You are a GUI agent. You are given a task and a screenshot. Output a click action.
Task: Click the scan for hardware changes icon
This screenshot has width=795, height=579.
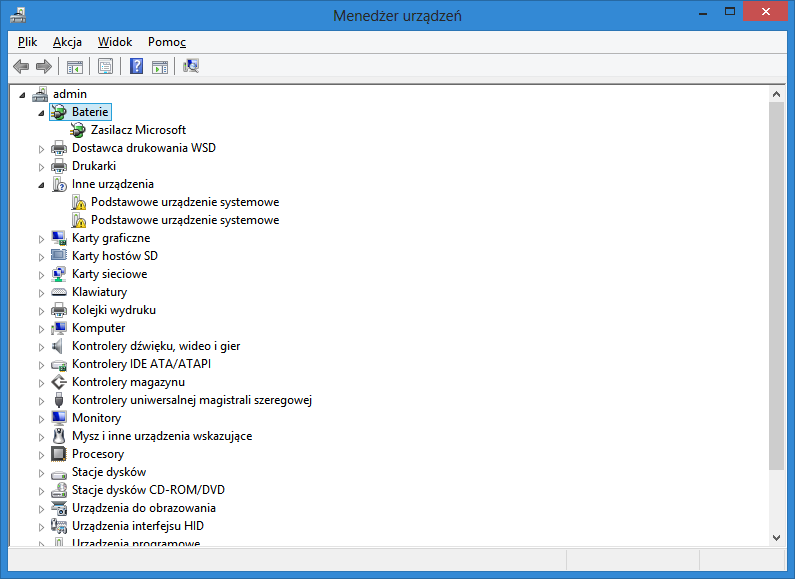tap(191, 66)
